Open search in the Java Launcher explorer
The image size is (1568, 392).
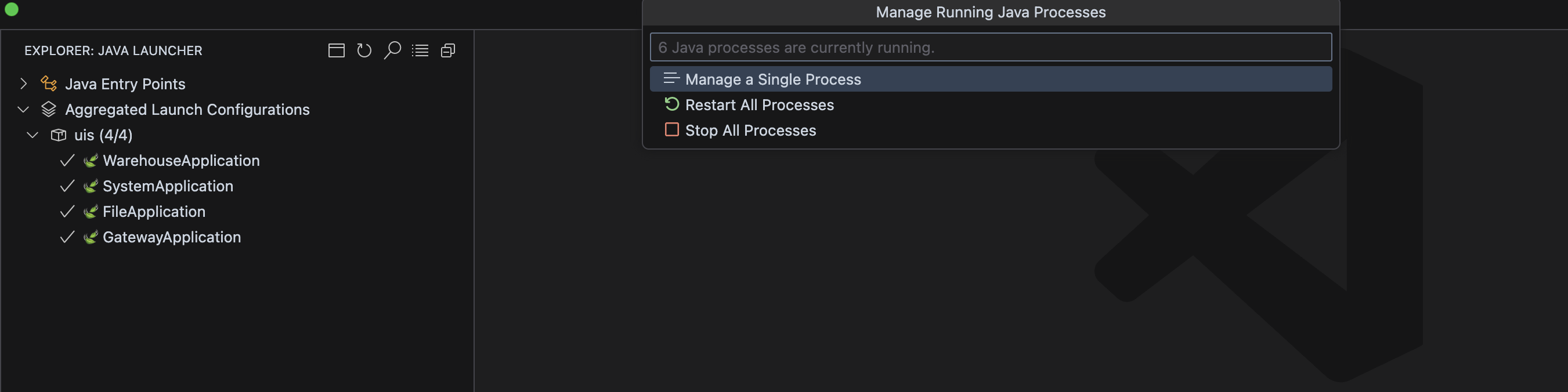(x=392, y=50)
